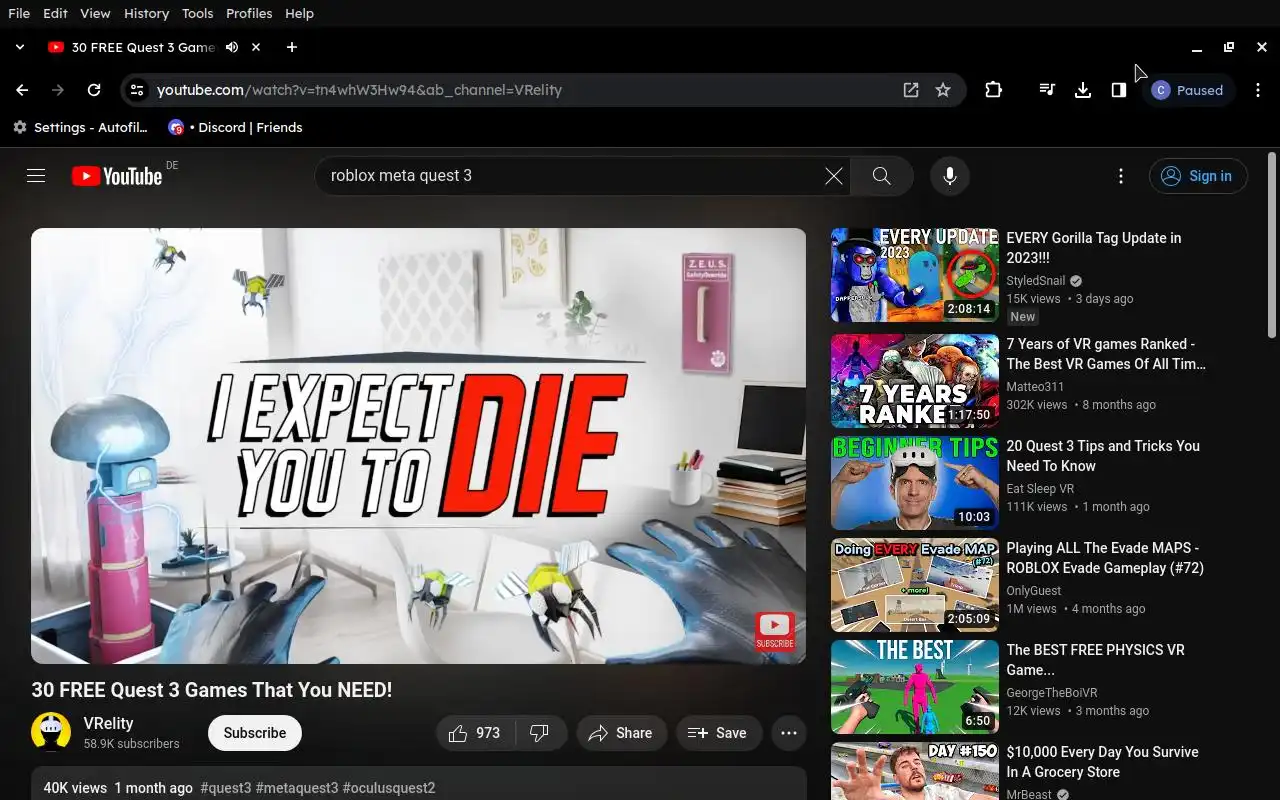Click the Sign in button
Image resolution: width=1280 pixels, height=800 pixels.
[1198, 176]
